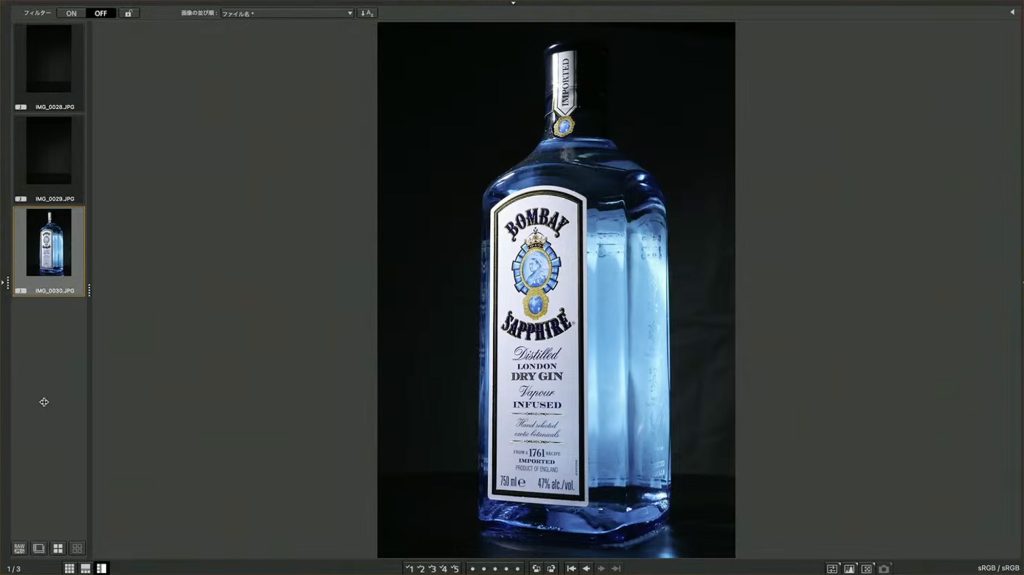The height and width of the screenshot is (575, 1024).
Task: Toggle the histogram display icon
Action: [849, 568]
